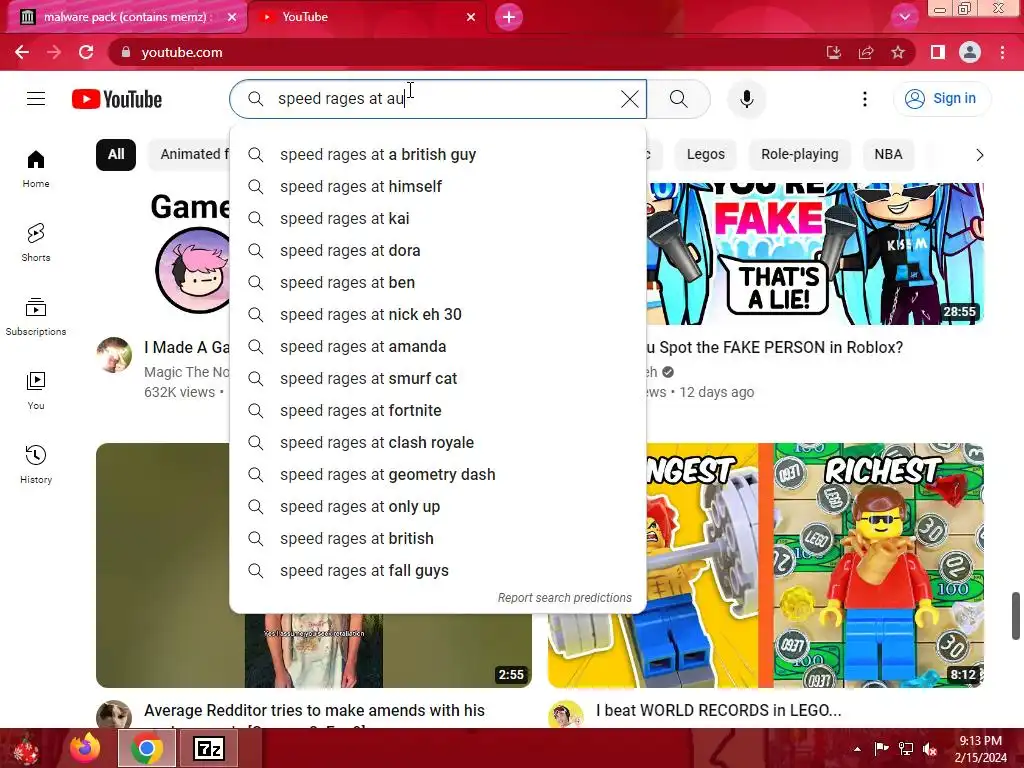Open 7-Zip from the taskbar
1024x768 pixels.
pos(209,748)
